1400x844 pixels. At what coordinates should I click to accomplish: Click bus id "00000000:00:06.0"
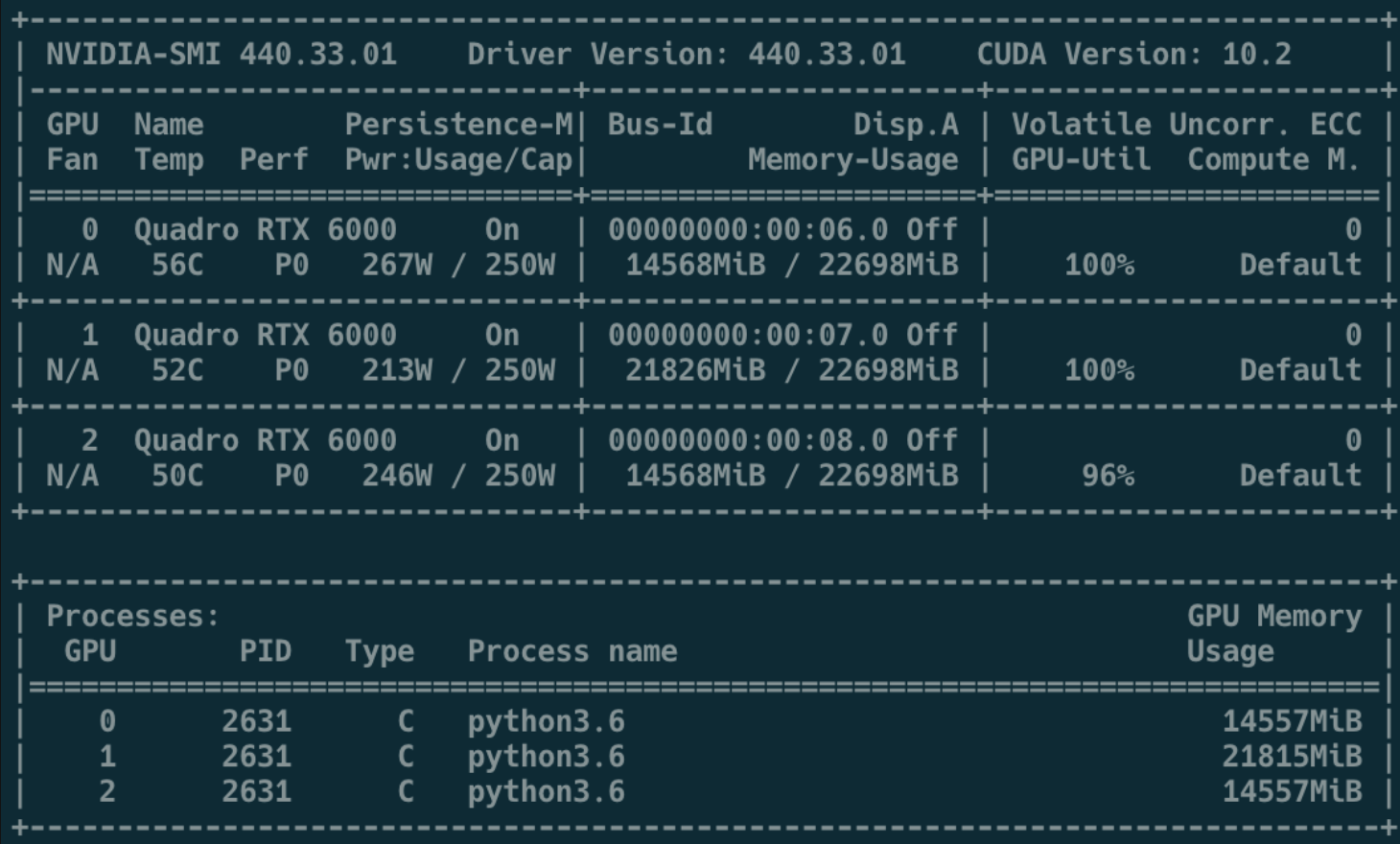click(x=748, y=229)
